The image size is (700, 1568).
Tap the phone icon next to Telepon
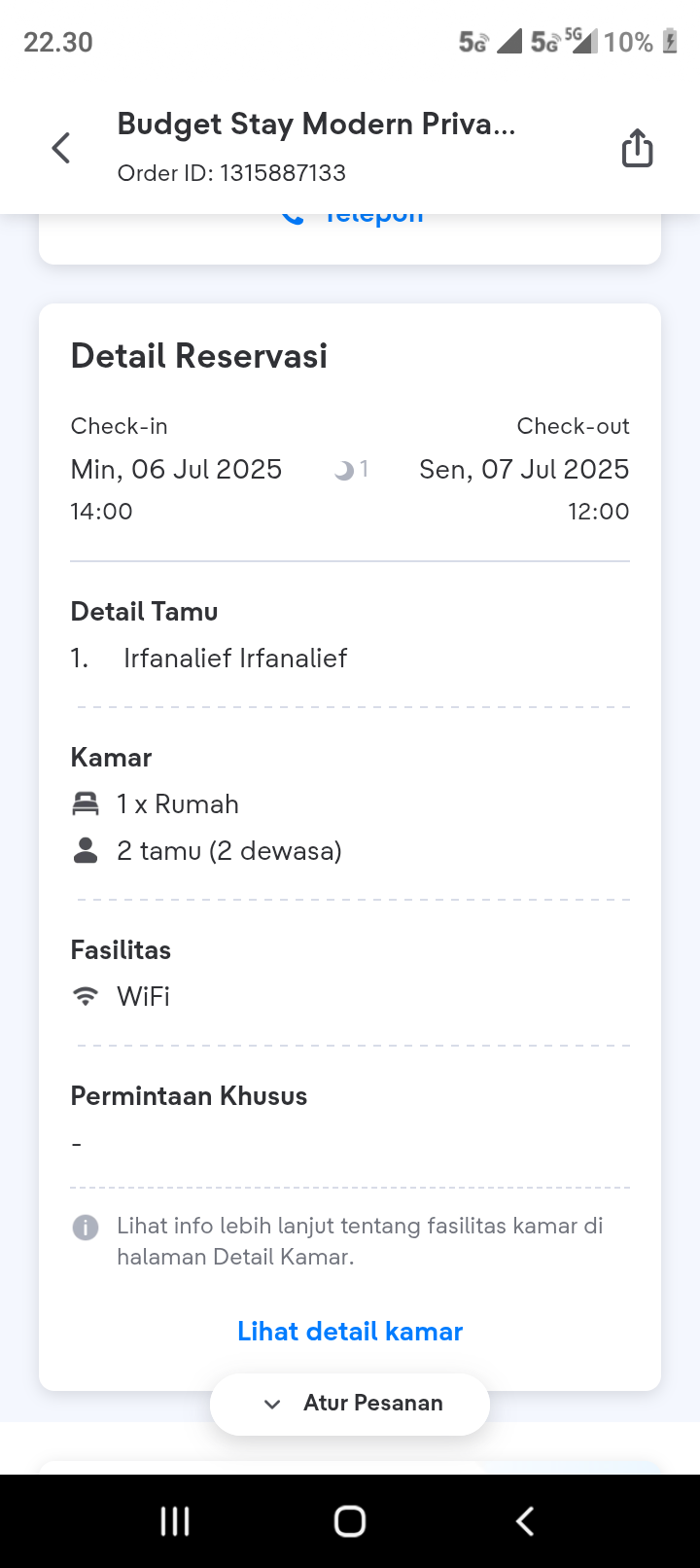pos(292,218)
